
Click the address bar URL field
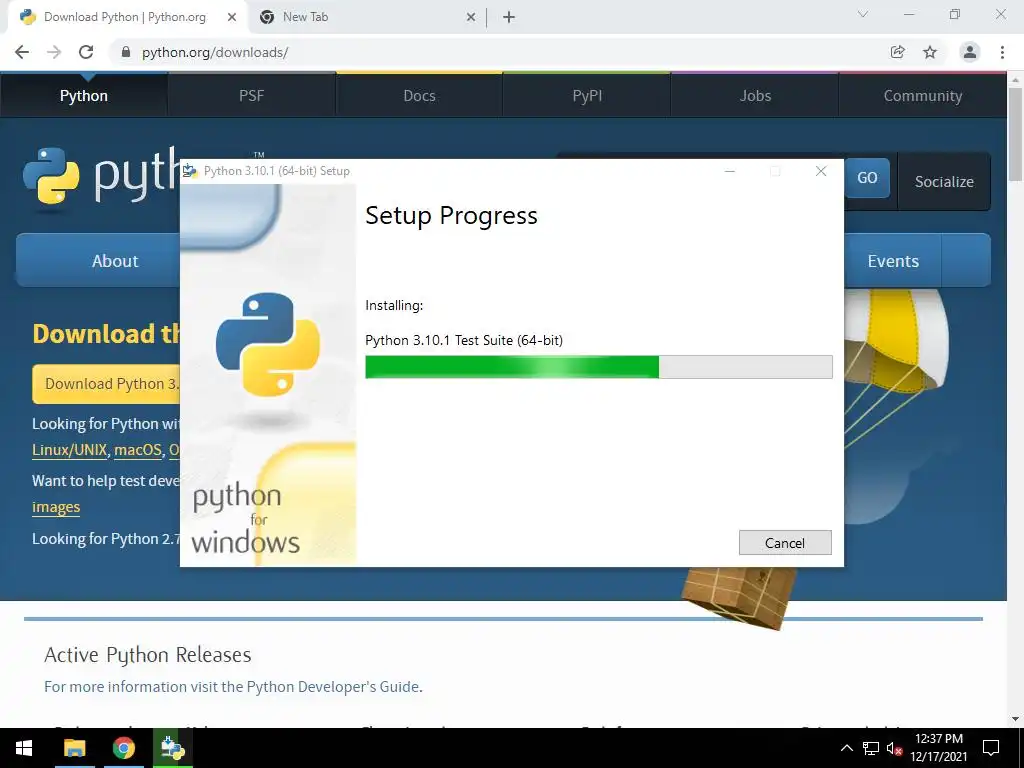[x=496, y=52]
